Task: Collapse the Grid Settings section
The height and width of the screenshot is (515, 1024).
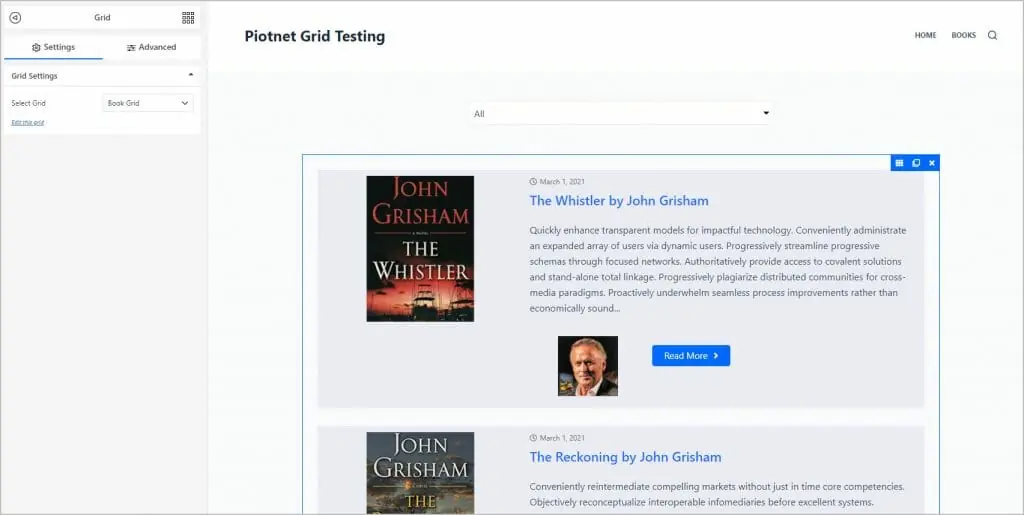Action: pyautogui.click(x=102, y=76)
